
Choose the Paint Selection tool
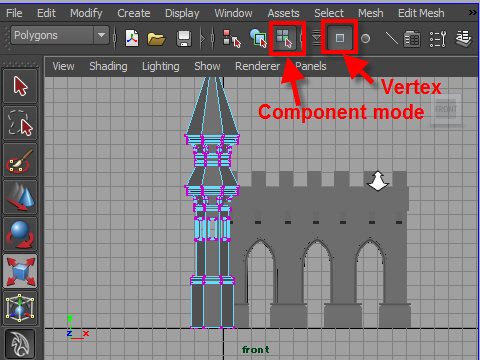pyautogui.click(x=20, y=160)
